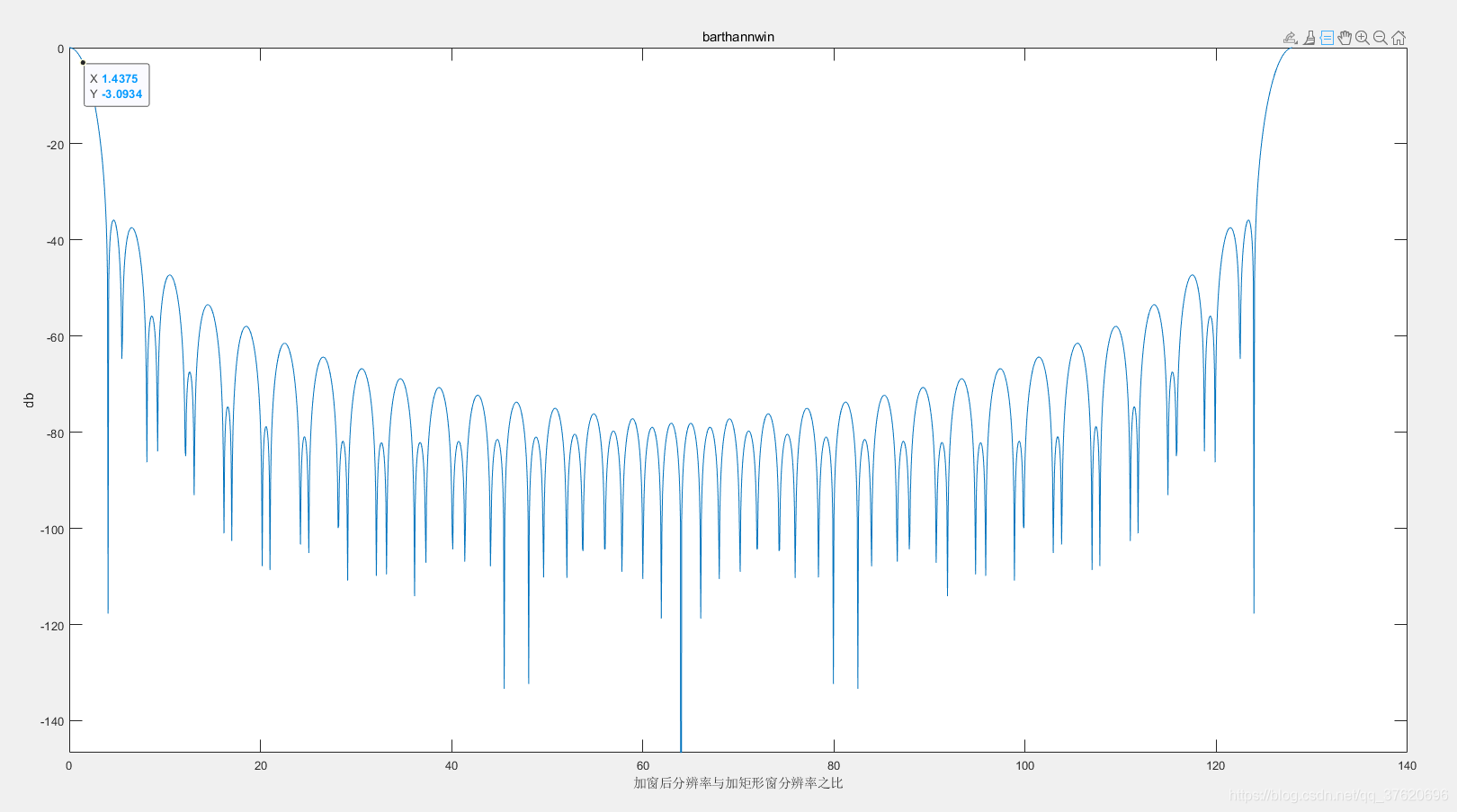Select the zoom in tool
Viewport: 1457px width, 812px height.
[1363, 38]
